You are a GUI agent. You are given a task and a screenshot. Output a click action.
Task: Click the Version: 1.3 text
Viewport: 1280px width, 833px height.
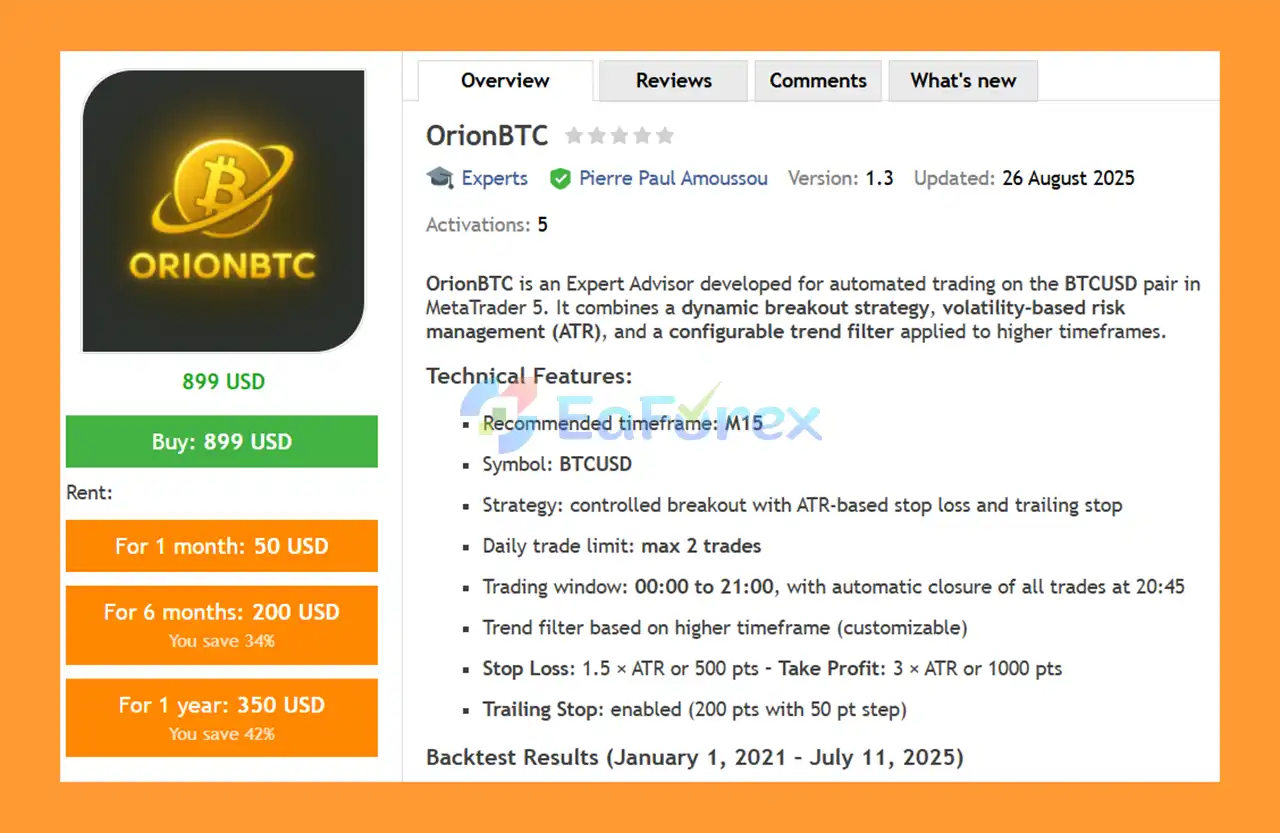click(x=841, y=178)
